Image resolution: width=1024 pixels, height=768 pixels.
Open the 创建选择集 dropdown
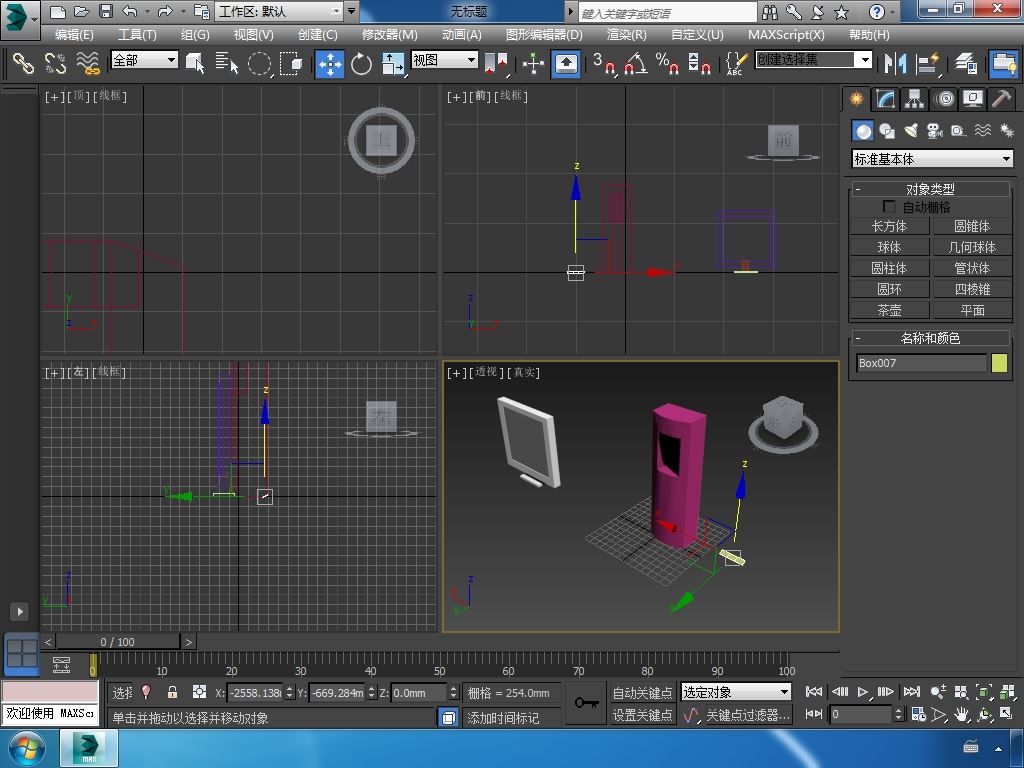click(x=814, y=60)
